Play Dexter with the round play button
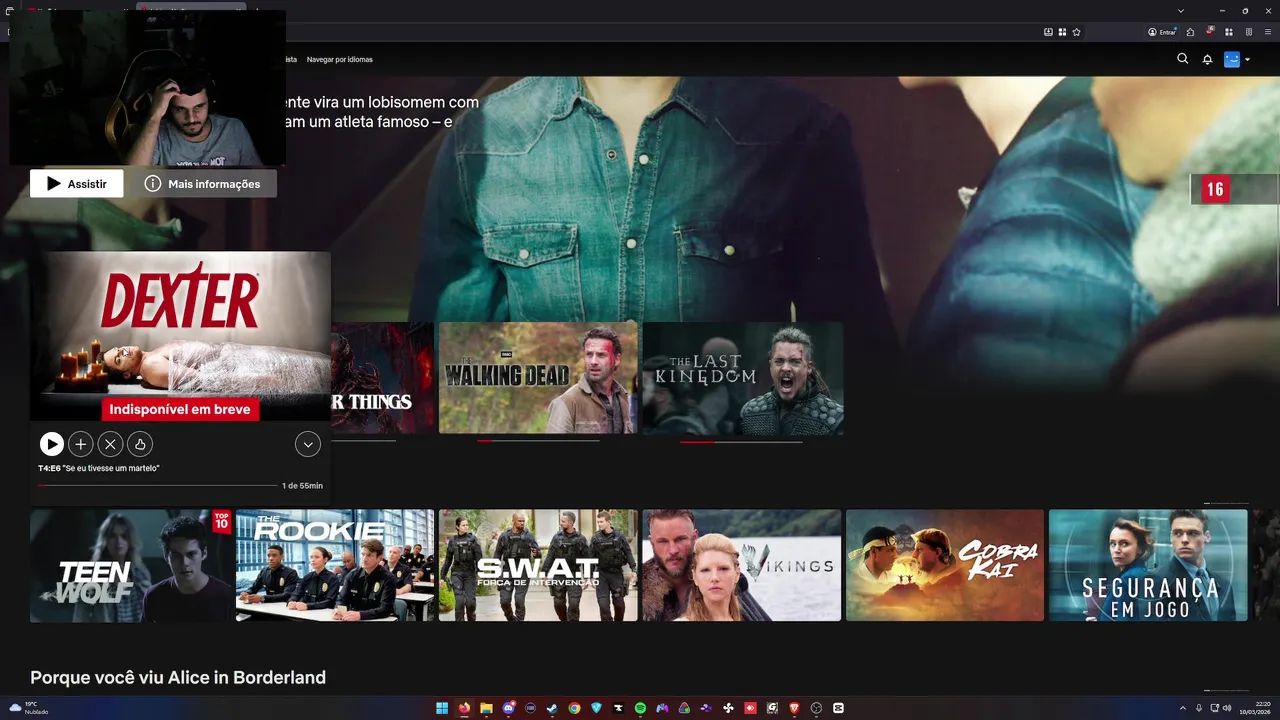The height and width of the screenshot is (720, 1280). coord(52,444)
